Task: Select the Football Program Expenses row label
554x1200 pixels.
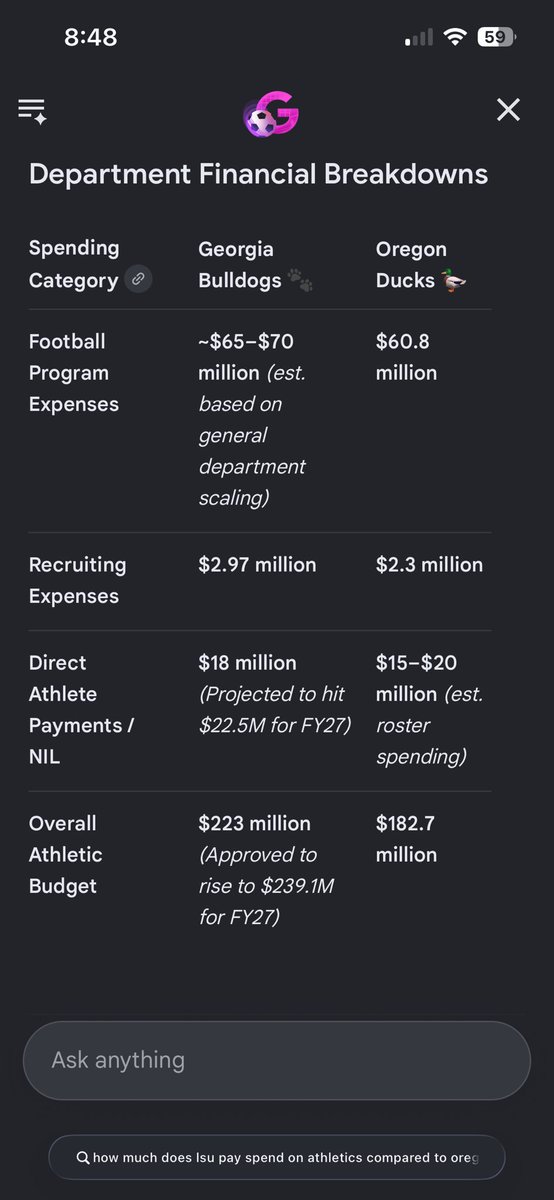Action: 74,373
